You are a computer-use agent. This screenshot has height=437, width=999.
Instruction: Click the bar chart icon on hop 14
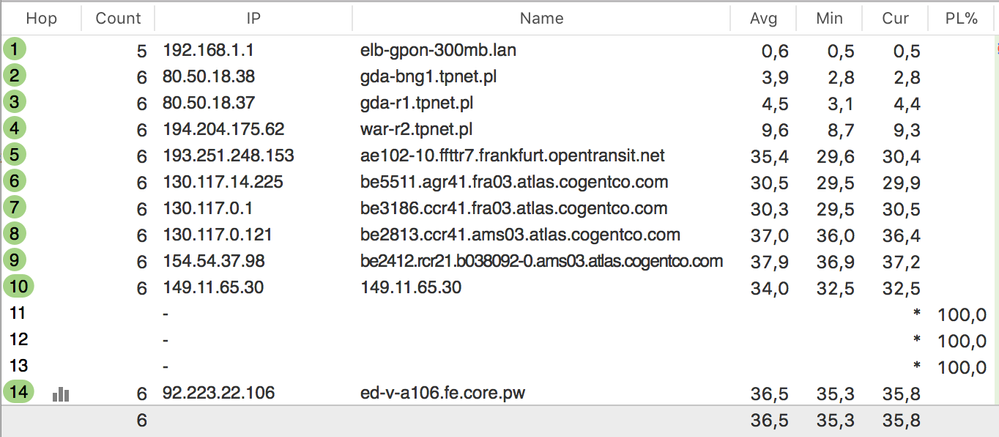click(61, 394)
